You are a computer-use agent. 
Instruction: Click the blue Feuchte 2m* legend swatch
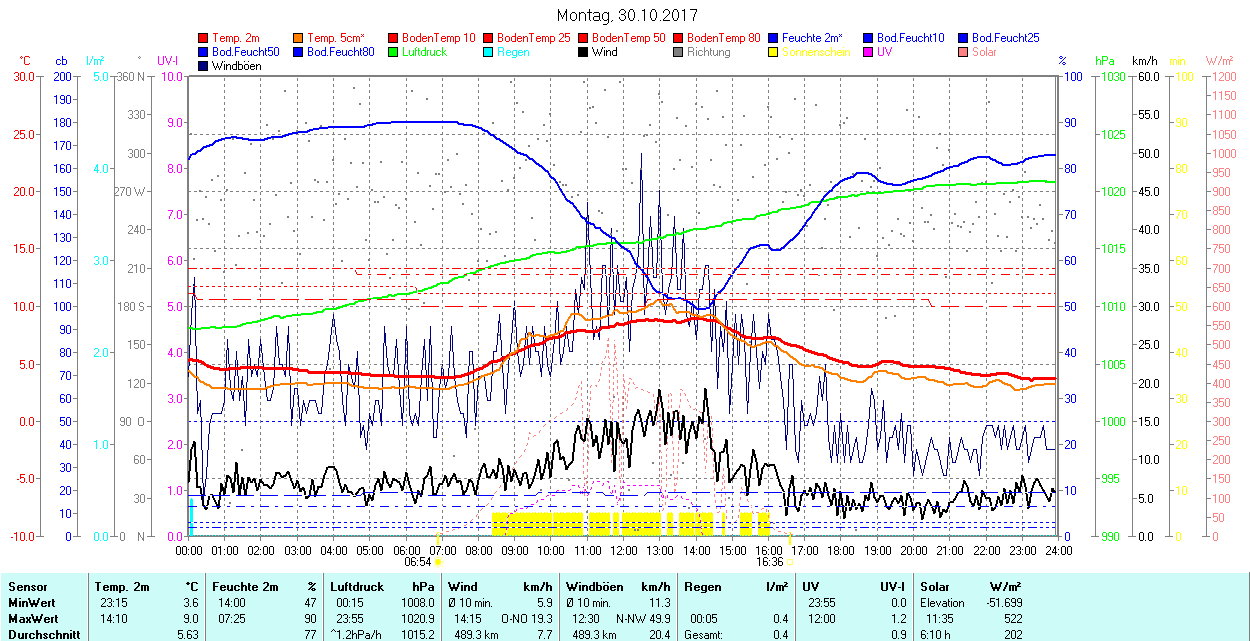pyautogui.click(x=774, y=38)
